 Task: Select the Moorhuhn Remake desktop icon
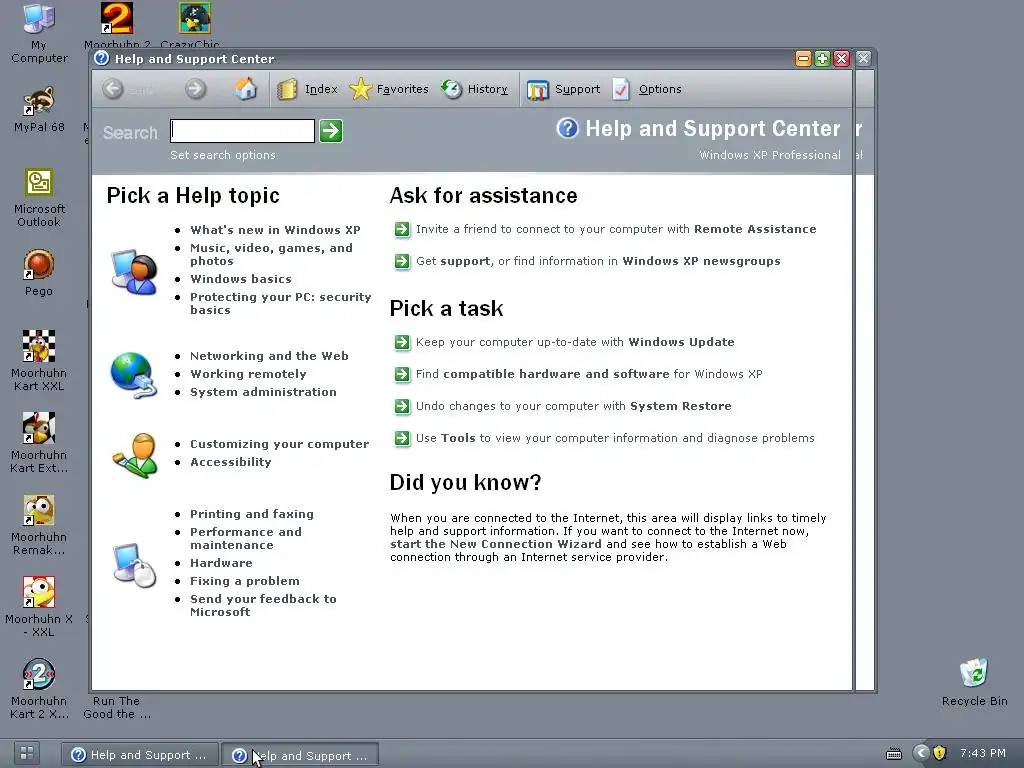click(39, 525)
